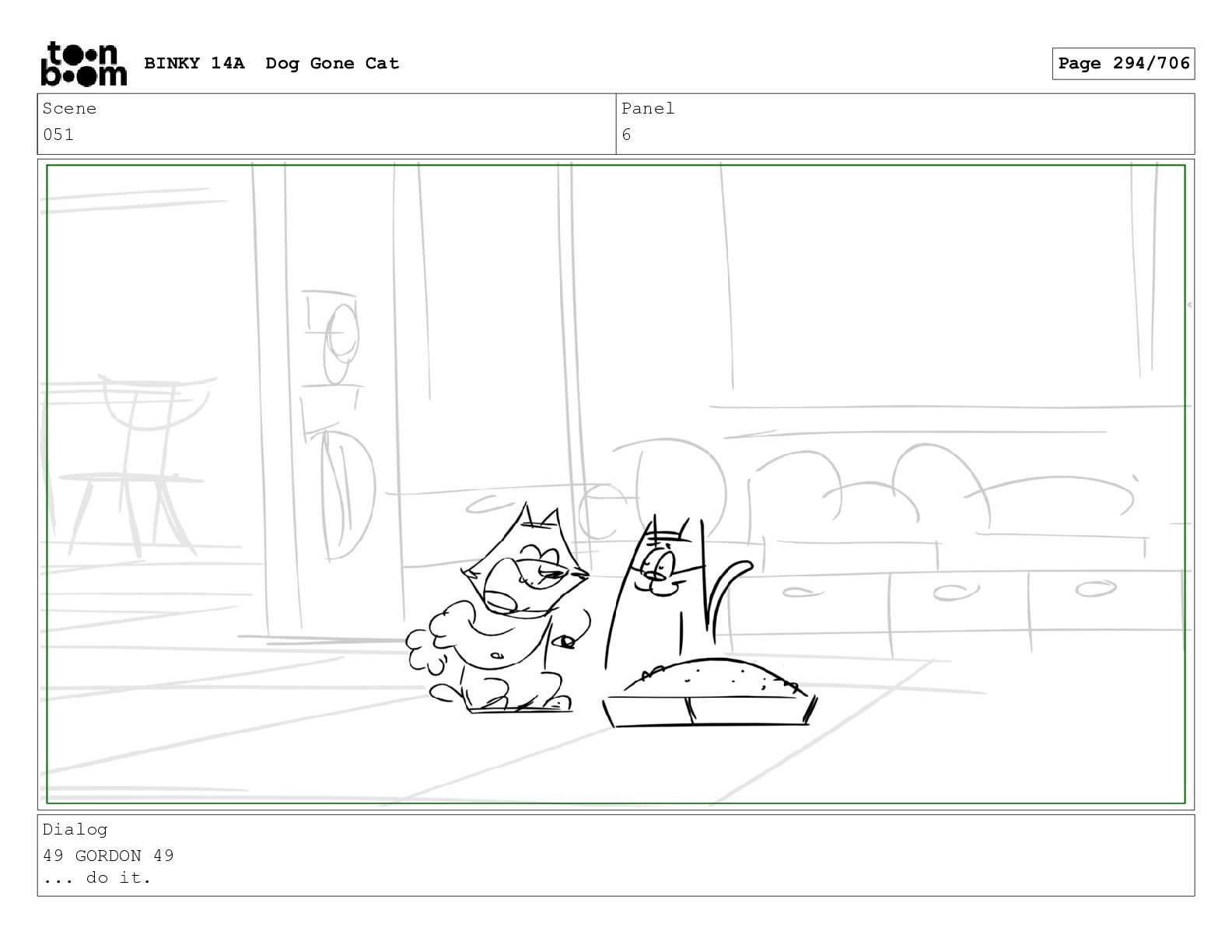Click the Toon Boom logo
1232x952 pixels.
(83, 63)
